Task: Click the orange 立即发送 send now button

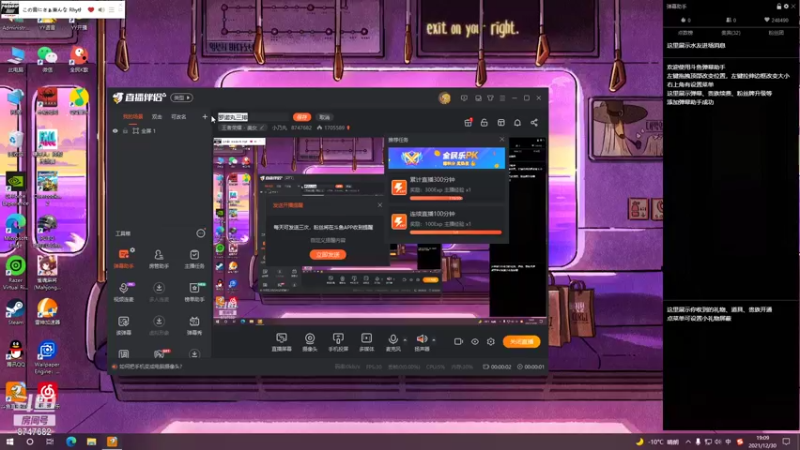Action: [x=328, y=255]
